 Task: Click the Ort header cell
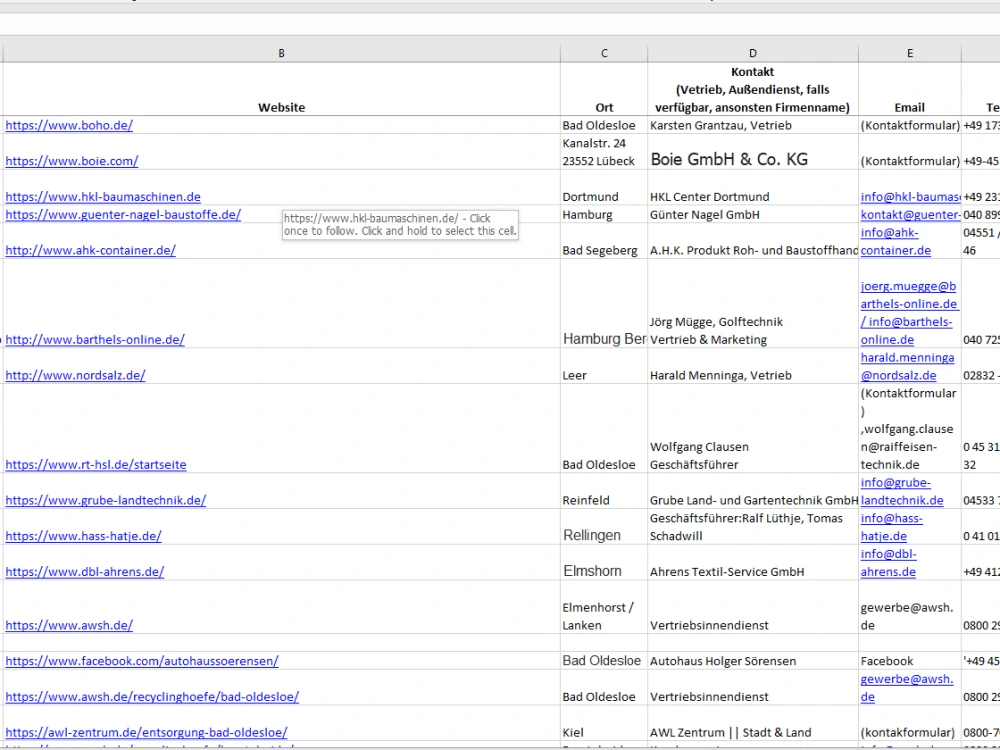tap(604, 89)
